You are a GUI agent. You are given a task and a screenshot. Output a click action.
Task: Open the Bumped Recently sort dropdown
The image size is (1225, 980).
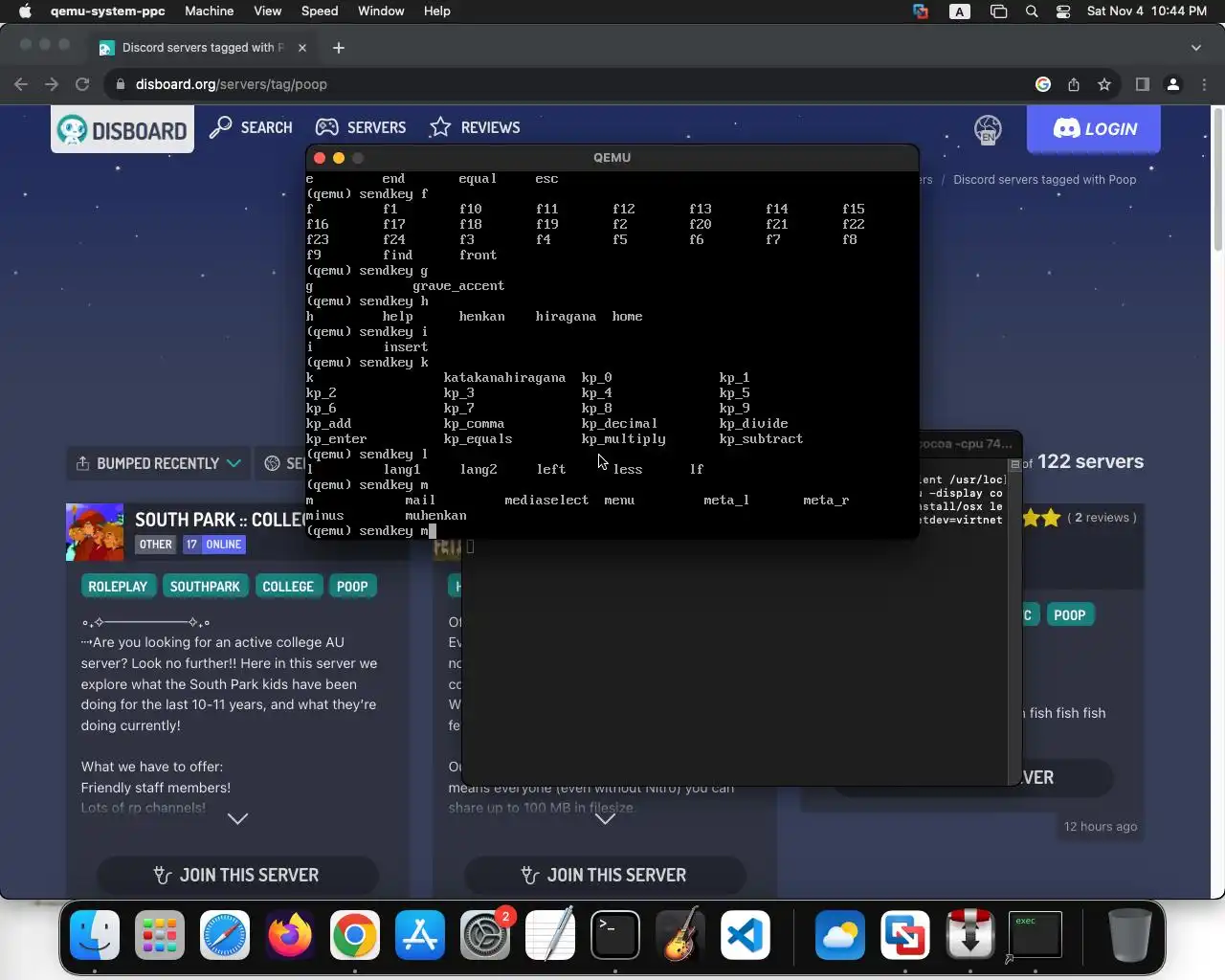[158, 463]
